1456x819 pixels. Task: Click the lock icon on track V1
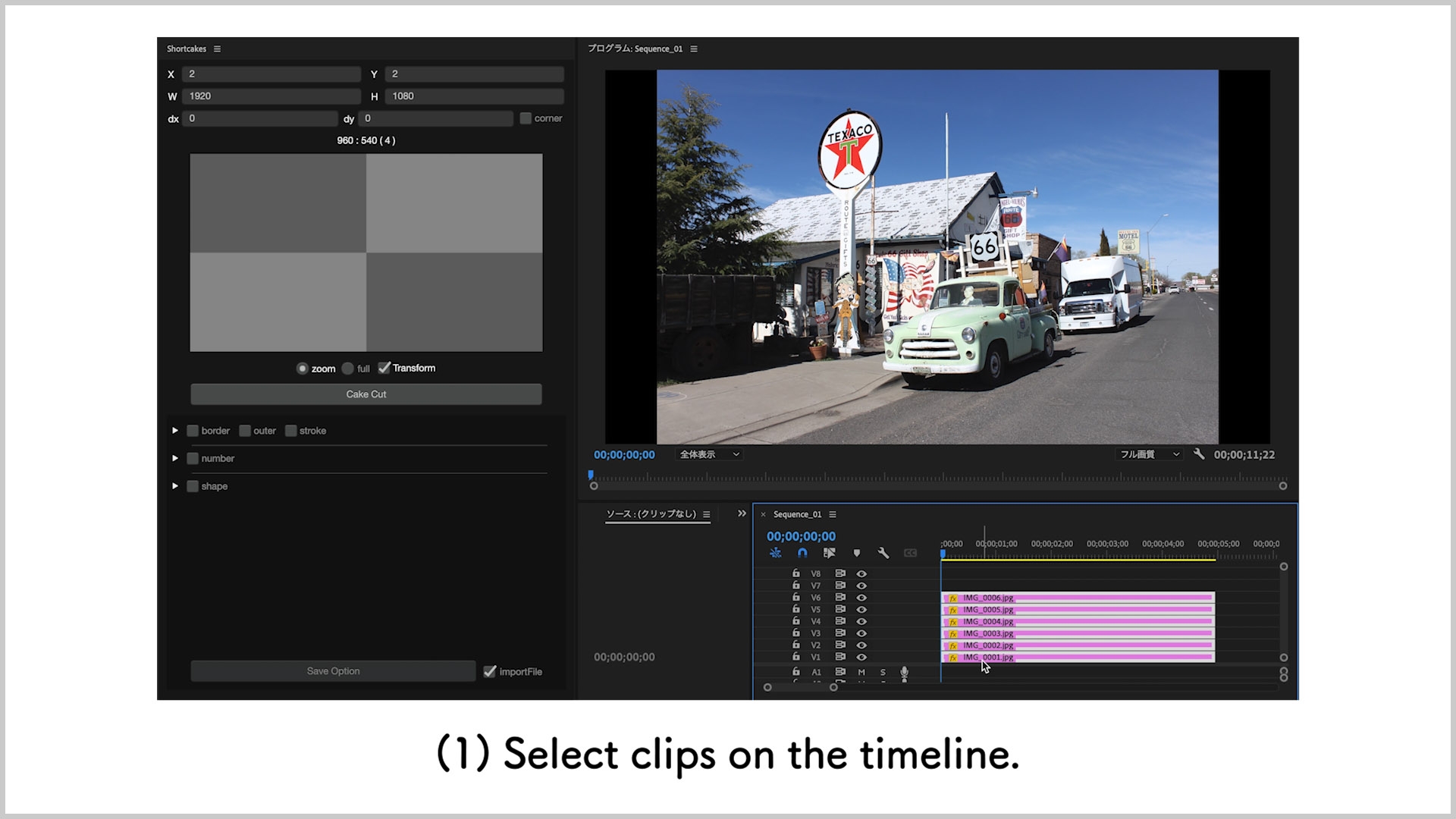(x=796, y=656)
